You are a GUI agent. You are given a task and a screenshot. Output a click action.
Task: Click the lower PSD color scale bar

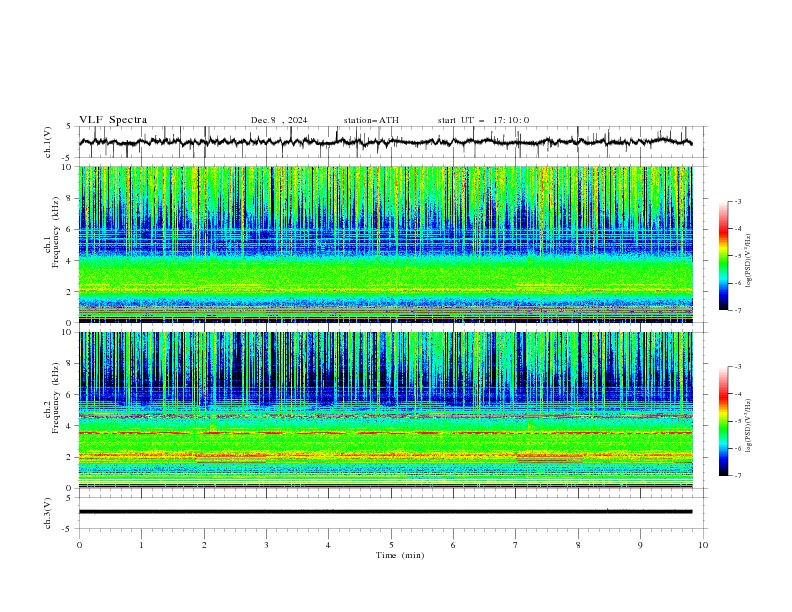tap(724, 421)
